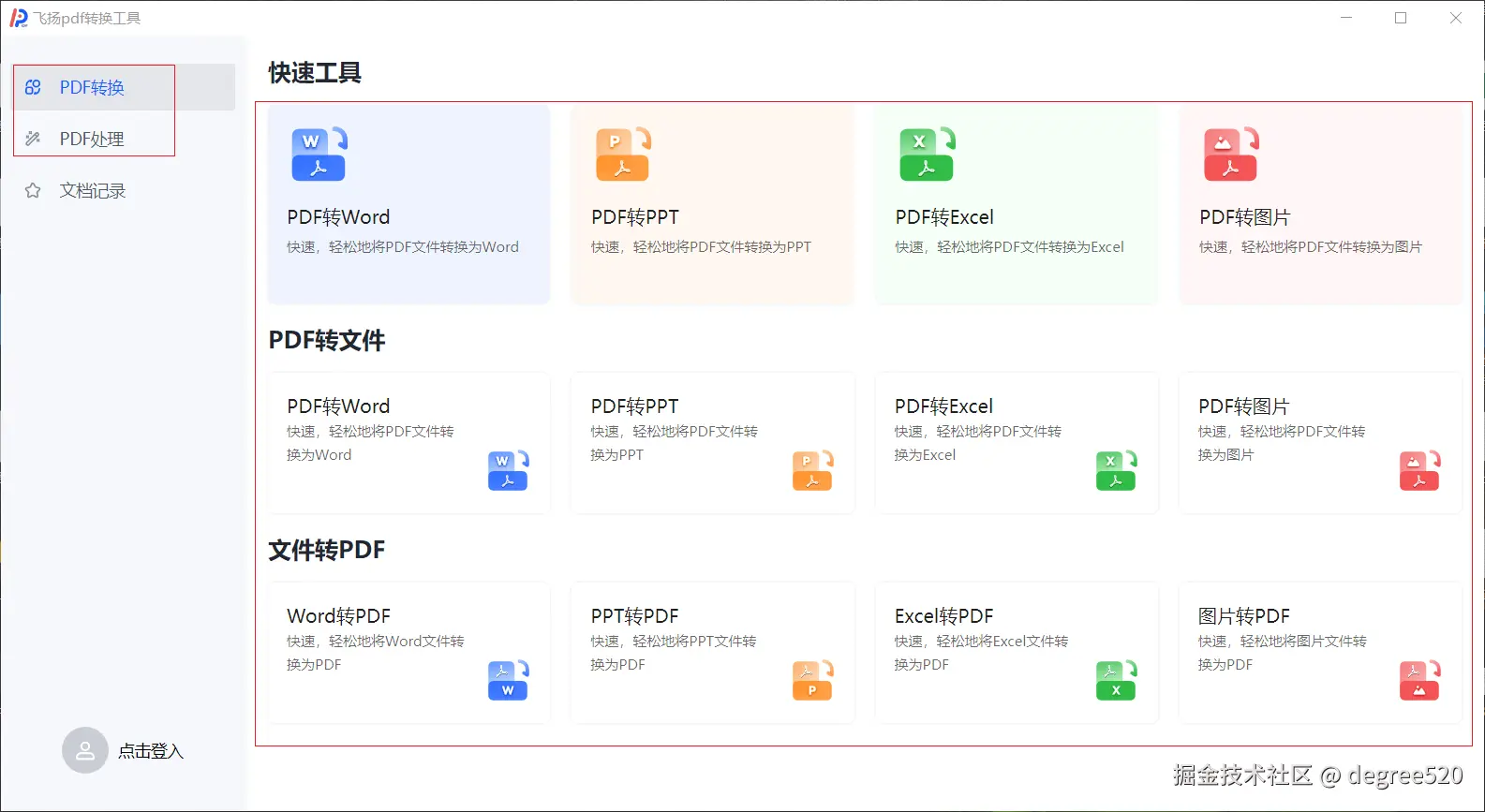Click the red PDF转图片 quick tool icon
1485x812 pixels.
1231,155
